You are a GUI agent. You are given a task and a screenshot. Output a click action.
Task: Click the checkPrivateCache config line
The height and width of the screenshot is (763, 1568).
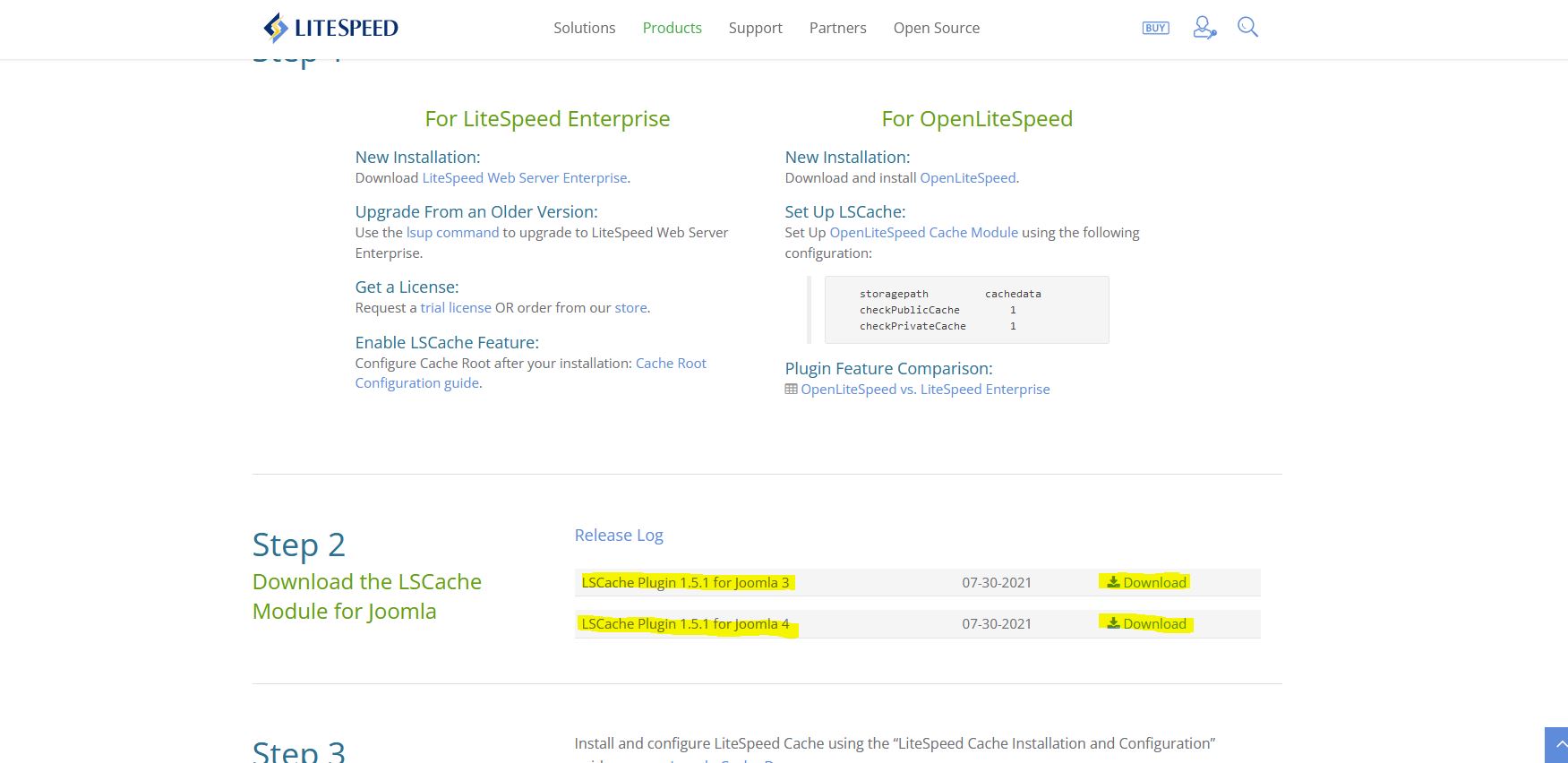point(938,326)
